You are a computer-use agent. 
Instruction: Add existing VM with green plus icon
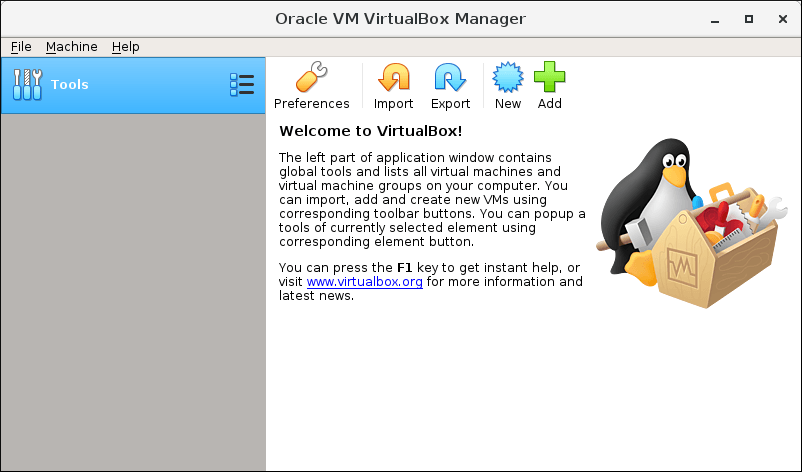click(x=549, y=77)
